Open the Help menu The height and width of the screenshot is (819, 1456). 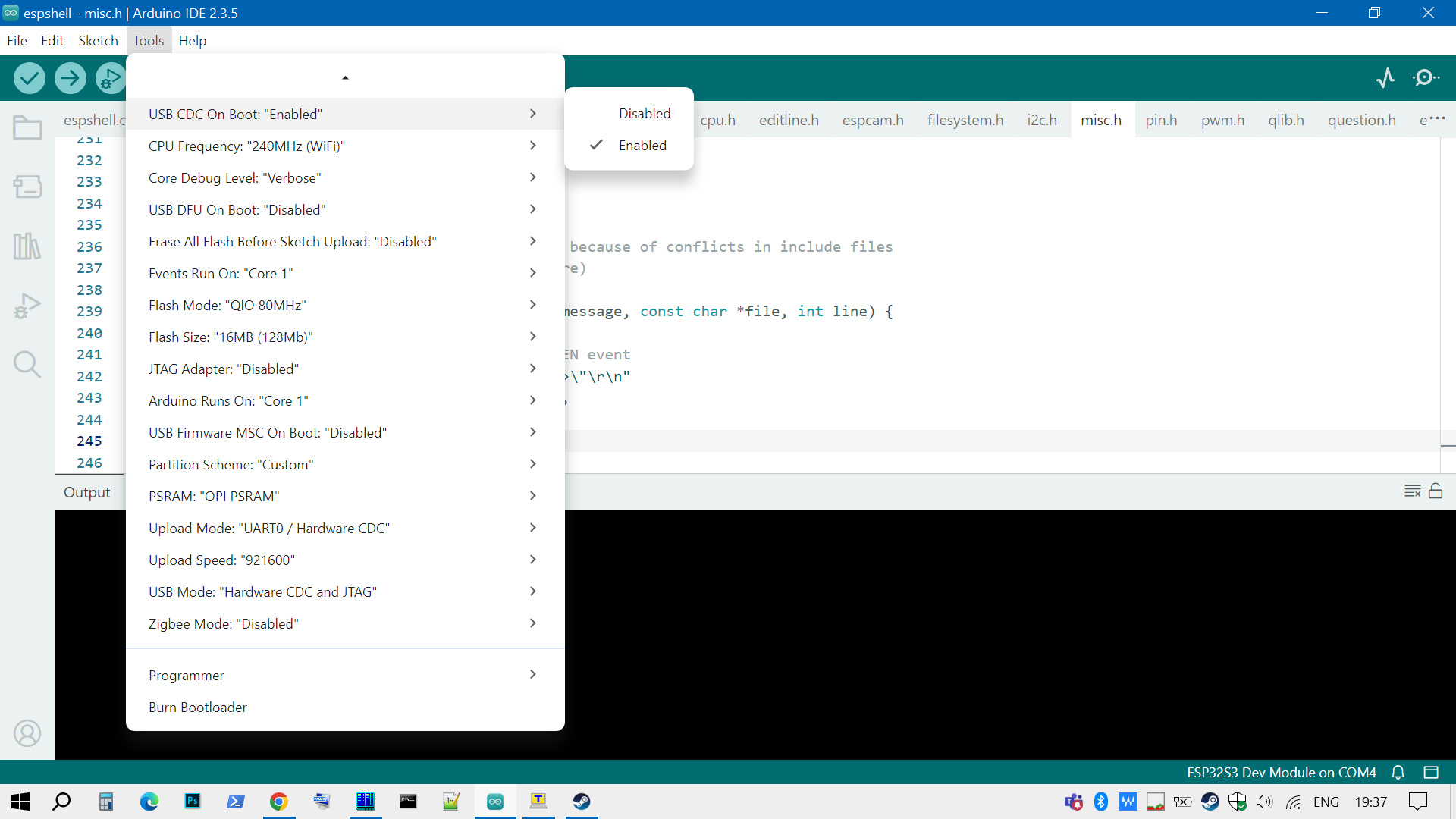(x=193, y=40)
